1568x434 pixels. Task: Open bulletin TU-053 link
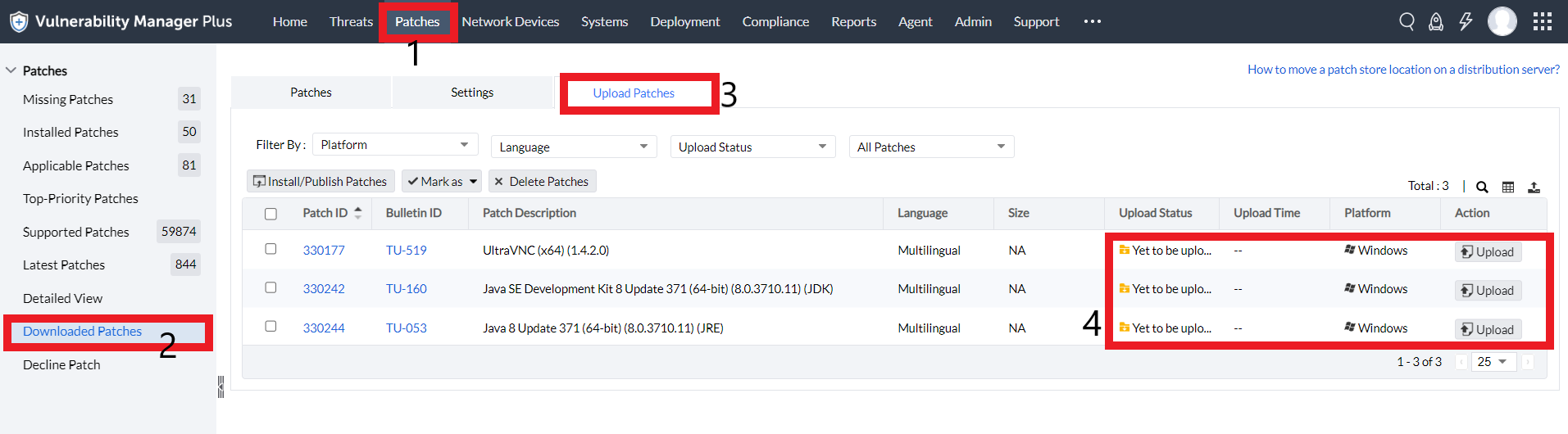(x=407, y=328)
